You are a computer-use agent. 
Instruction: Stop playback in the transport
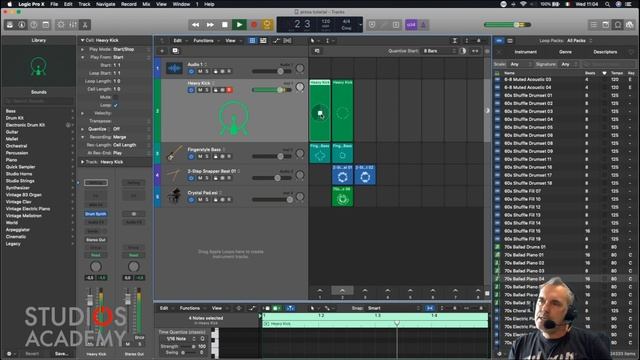224,25
